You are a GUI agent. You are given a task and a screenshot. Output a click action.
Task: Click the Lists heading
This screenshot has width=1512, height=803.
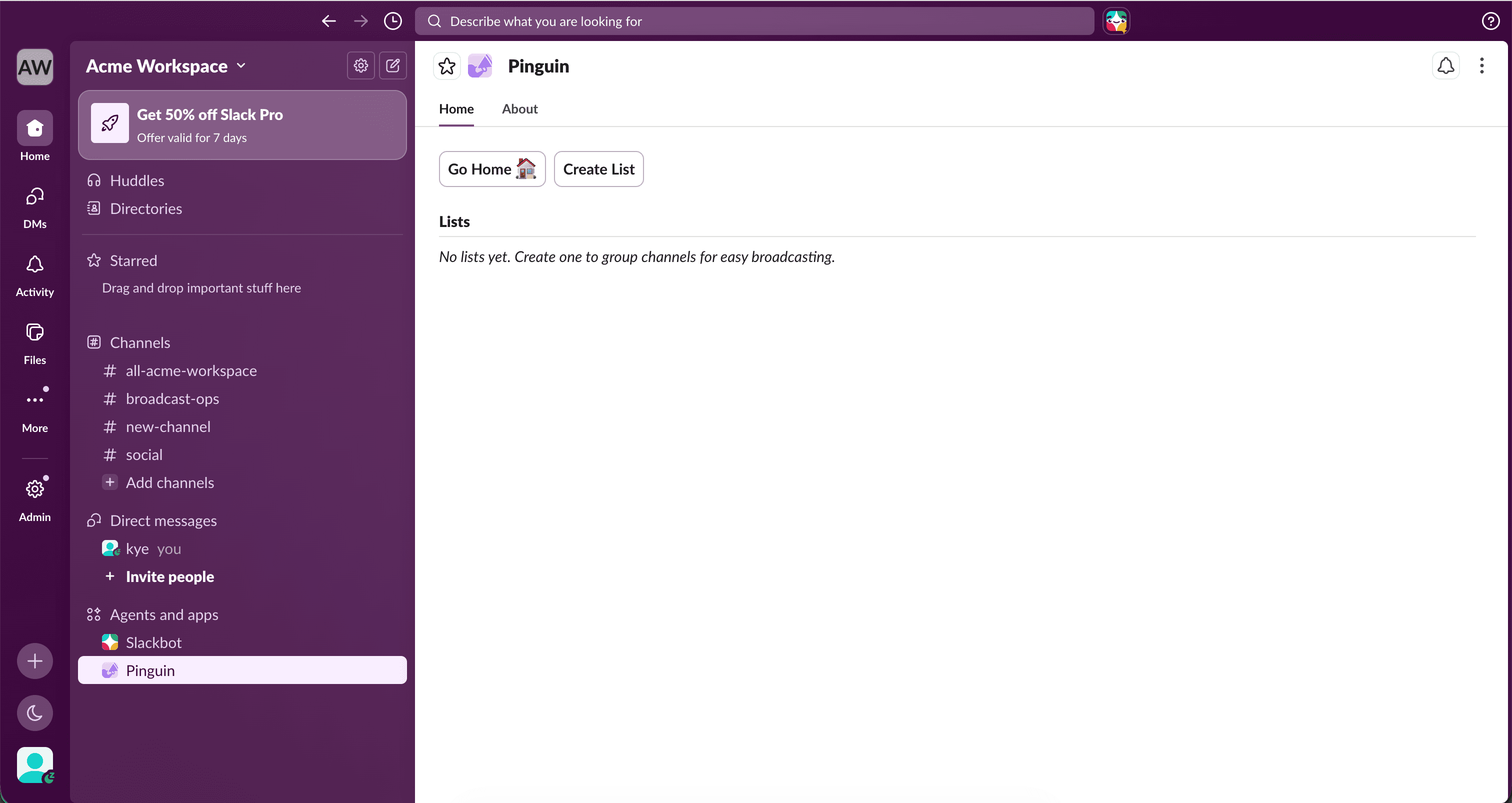[x=454, y=221]
